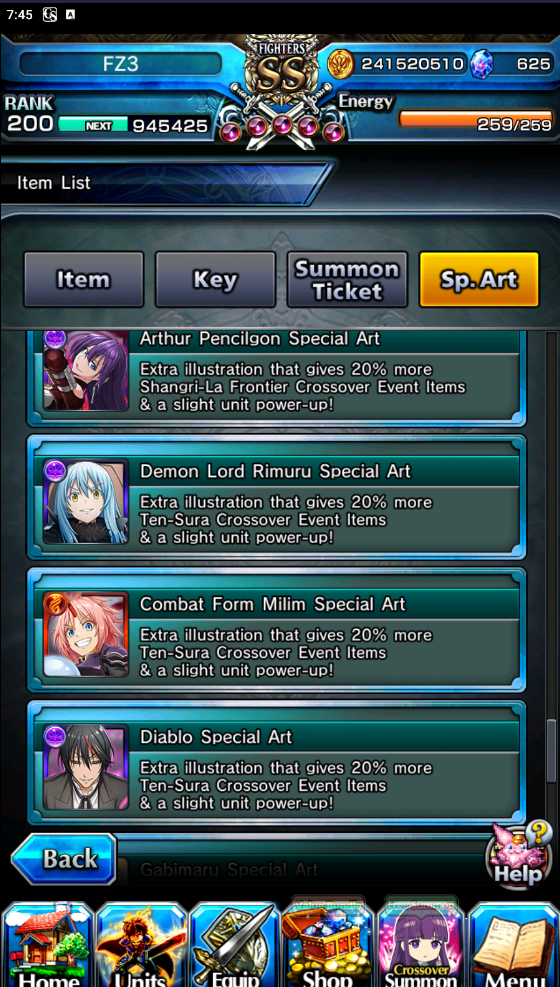The image size is (560, 987).
Task: Tap the Arthur Pencilgon portrait thumbnail
Action: pos(86,370)
